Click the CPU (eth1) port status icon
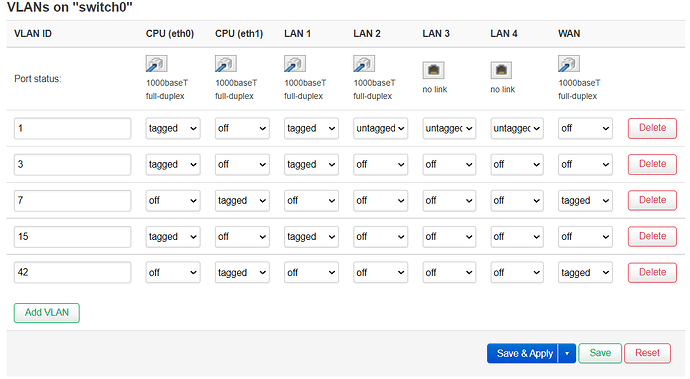Screen dimensions: 690x379 click(226, 64)
